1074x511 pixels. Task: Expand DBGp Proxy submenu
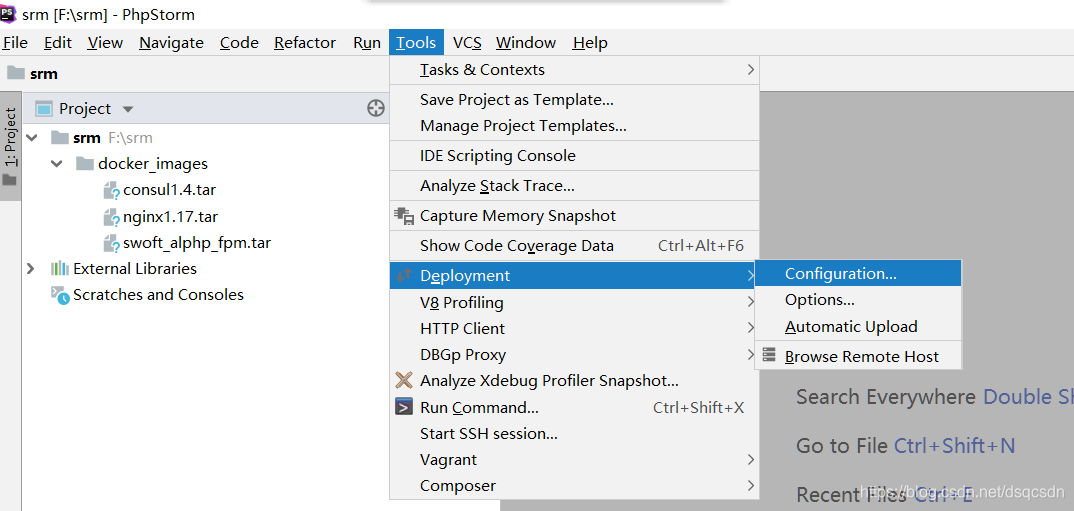[751, 355]
